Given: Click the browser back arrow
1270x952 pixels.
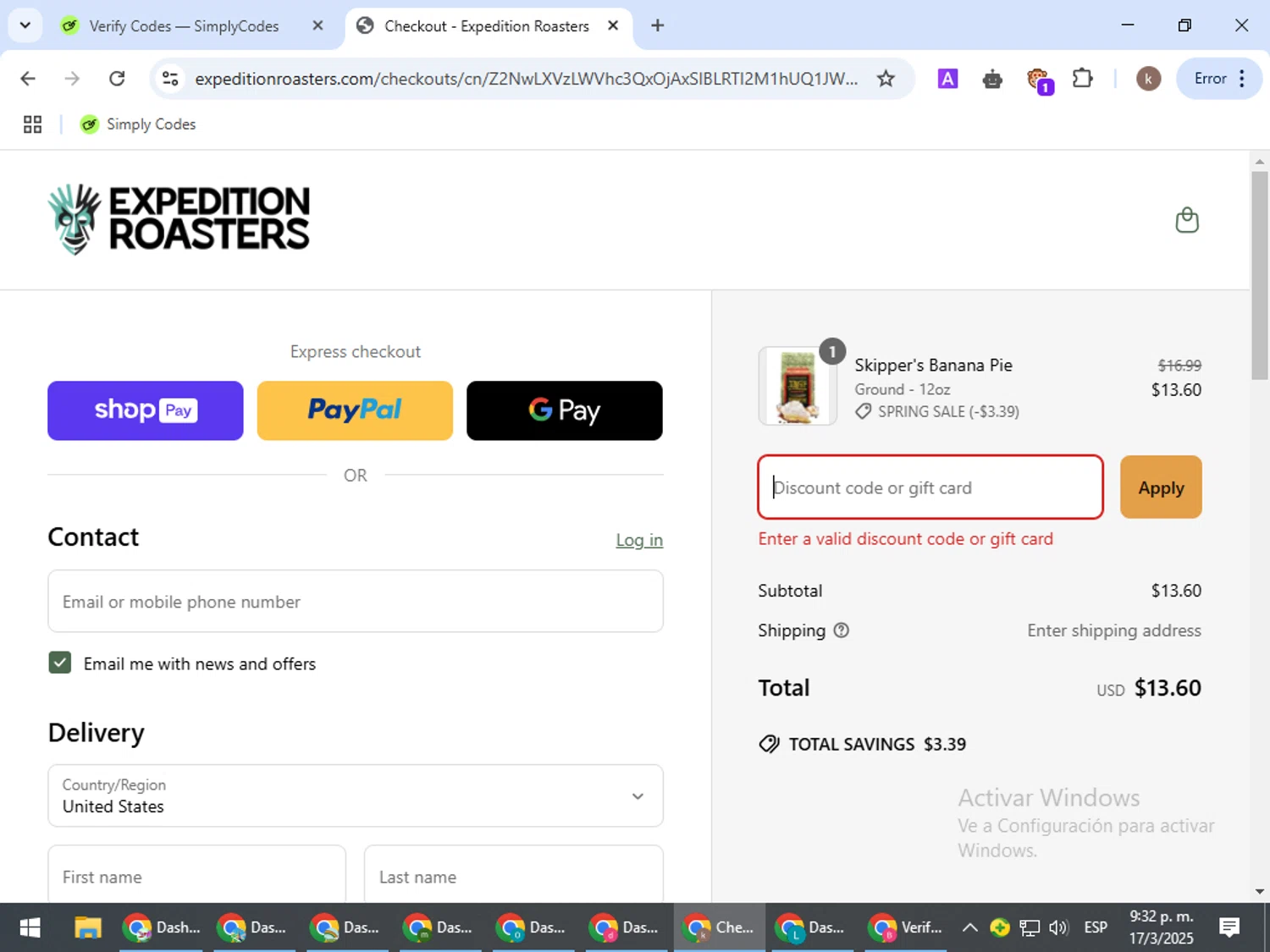Looking at the screenshot, I should (x=28, y=79).
